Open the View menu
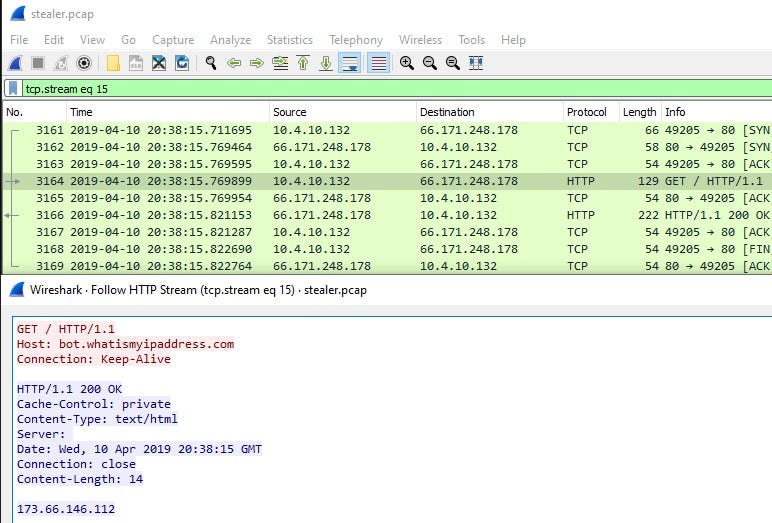Screen dimensions: 772x523 [x=92, y=40]
